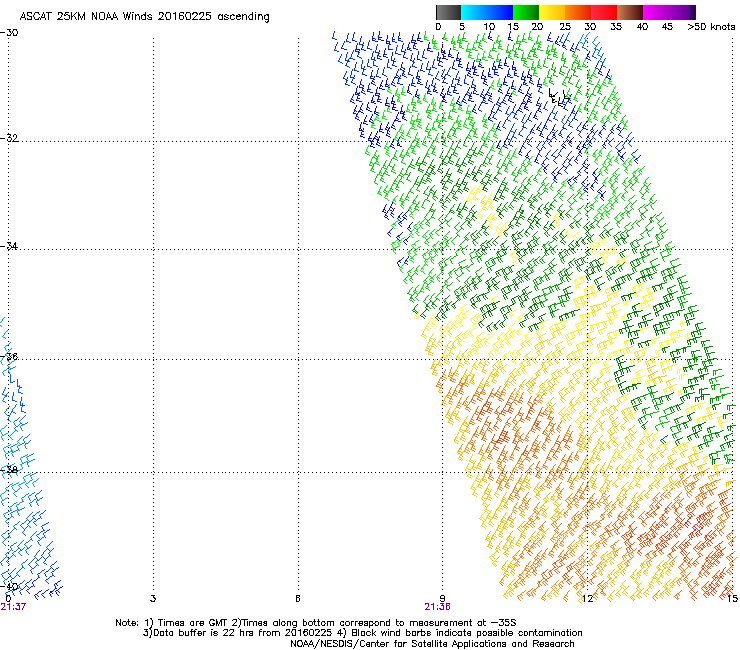This screenshot has height=650, width=740.
Task: Click the '-36' latitude axis label
Action: coord(9,356)
